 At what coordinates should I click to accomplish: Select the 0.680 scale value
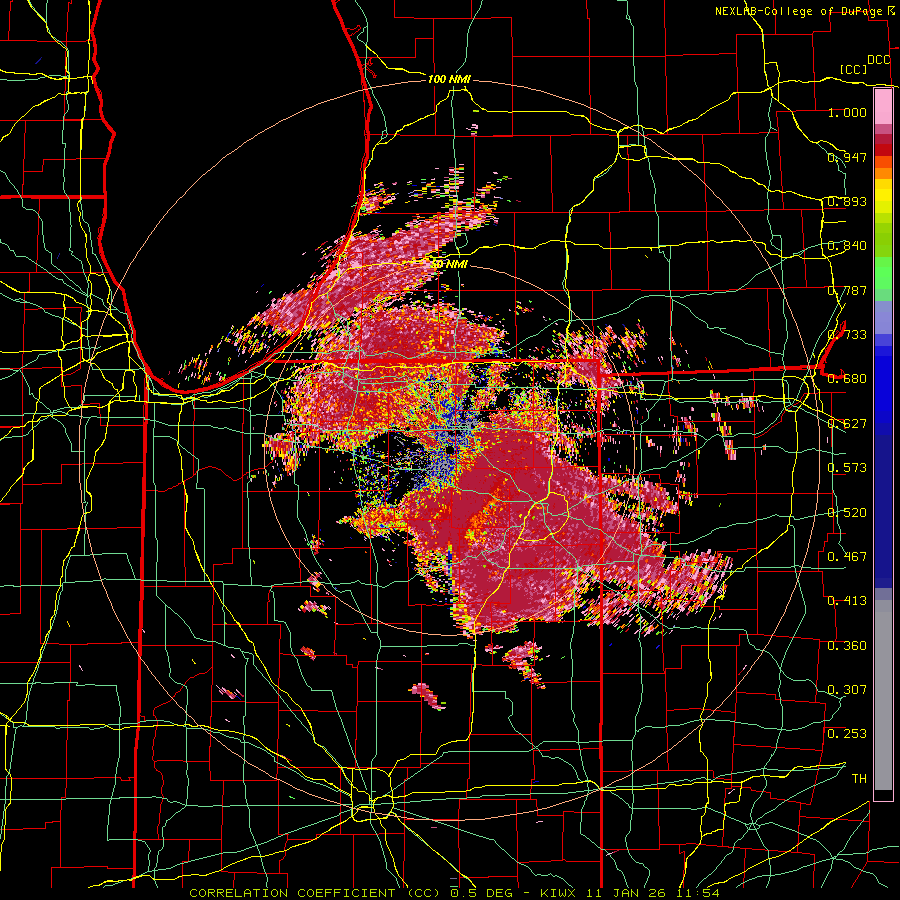click(847, 378)
